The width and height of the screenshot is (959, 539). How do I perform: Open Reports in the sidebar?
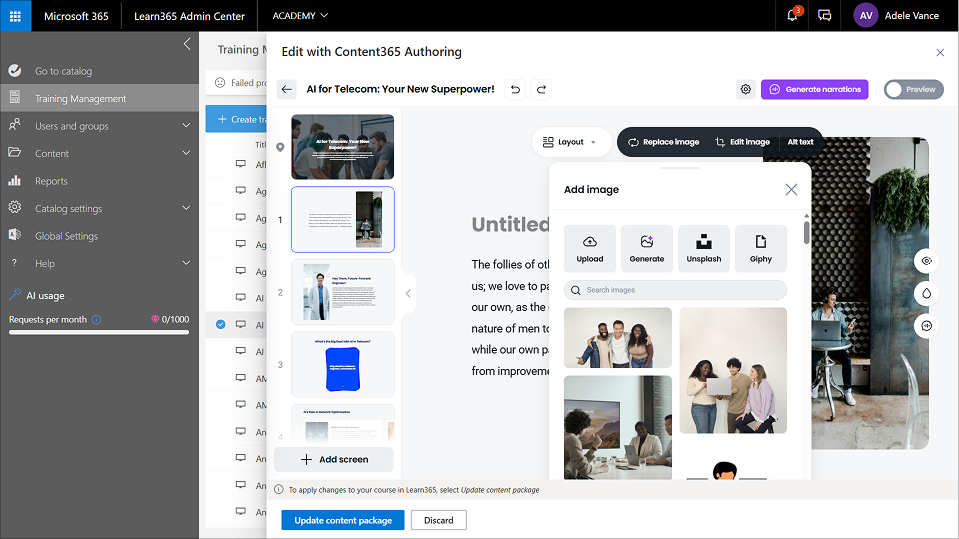tap(51, 181)
